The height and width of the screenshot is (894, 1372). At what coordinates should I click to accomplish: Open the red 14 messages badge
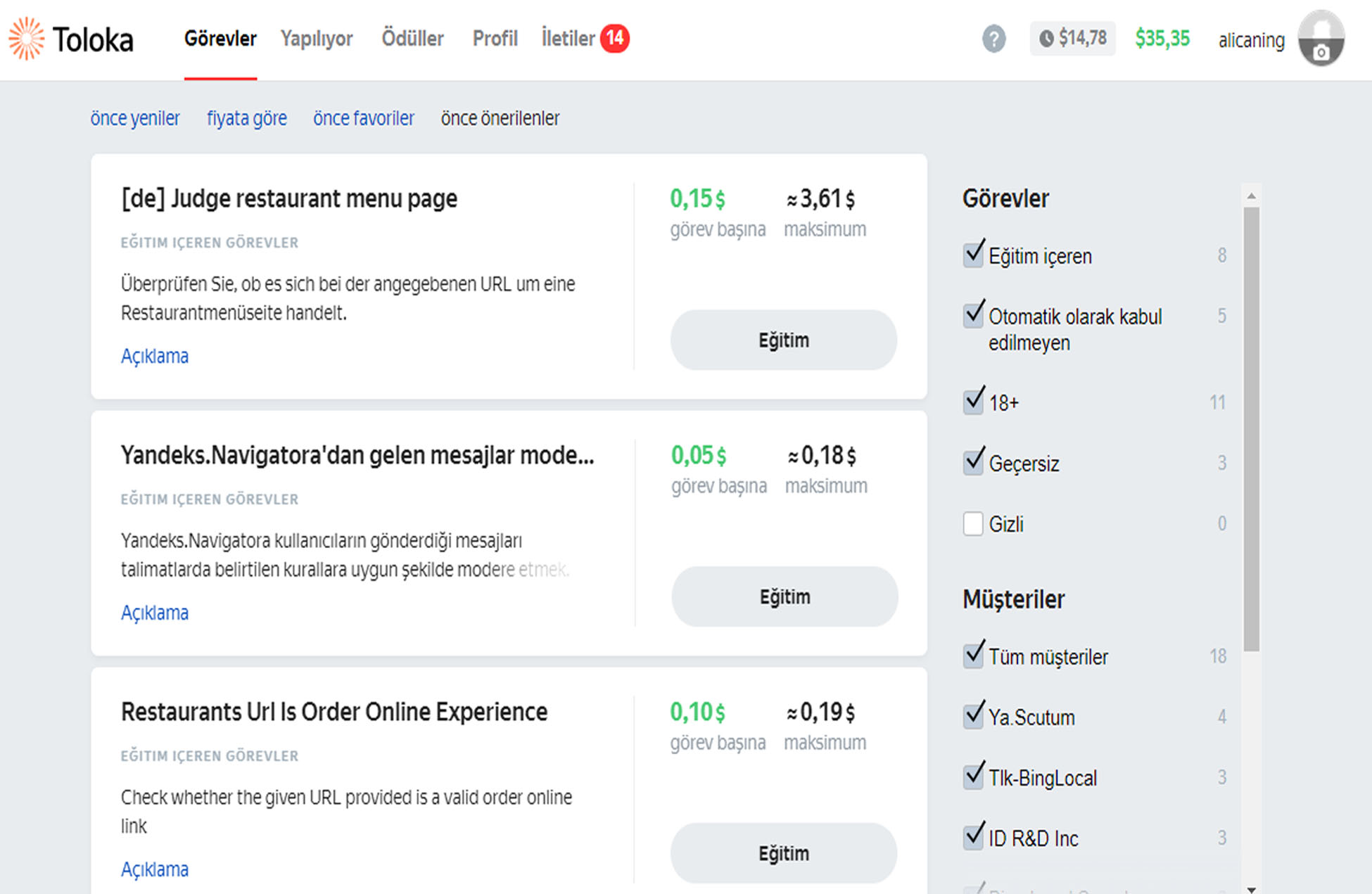614,38
